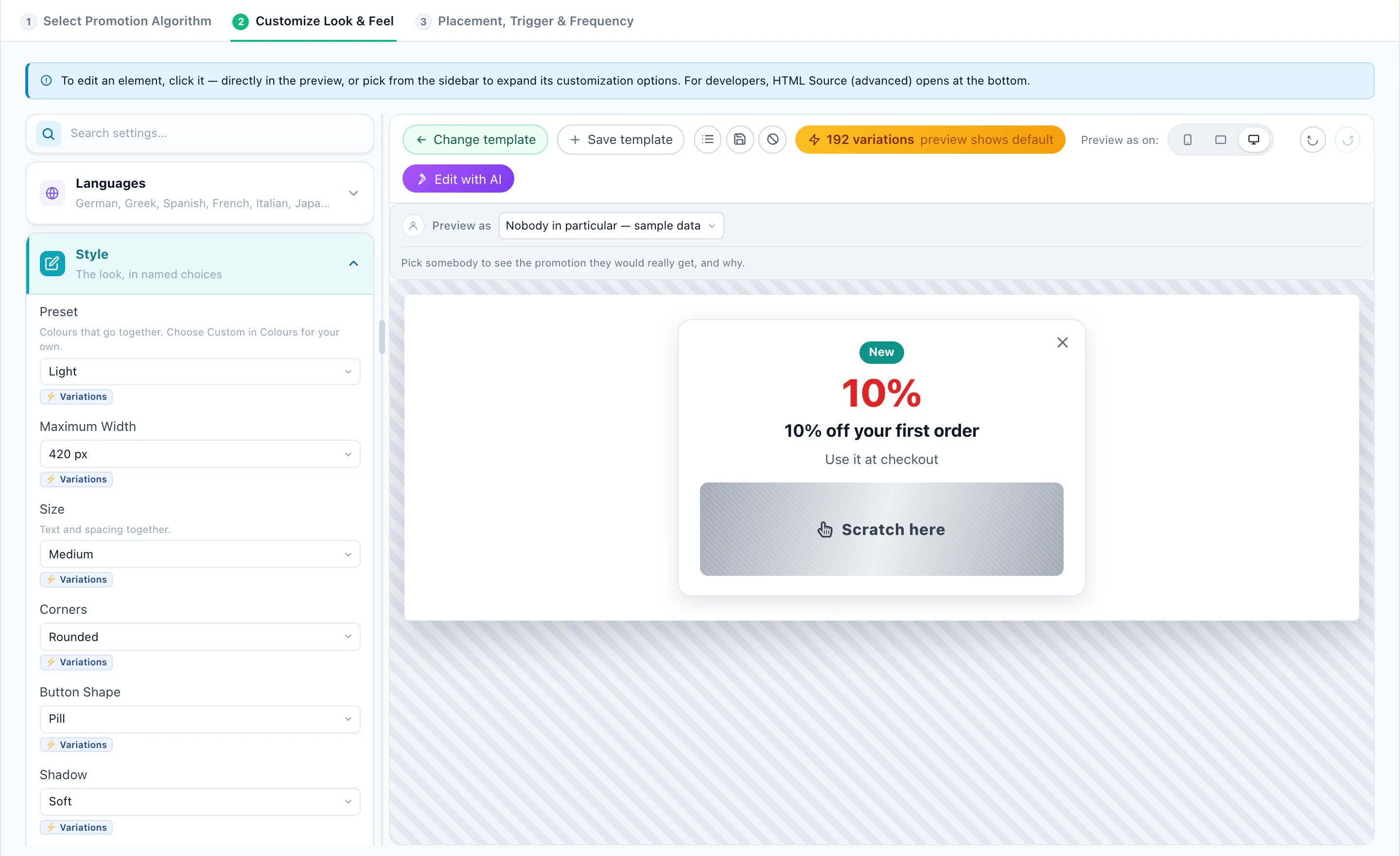1400x856 pixels.
Task: Click the New badge in popup
Action: coord(881,353)
